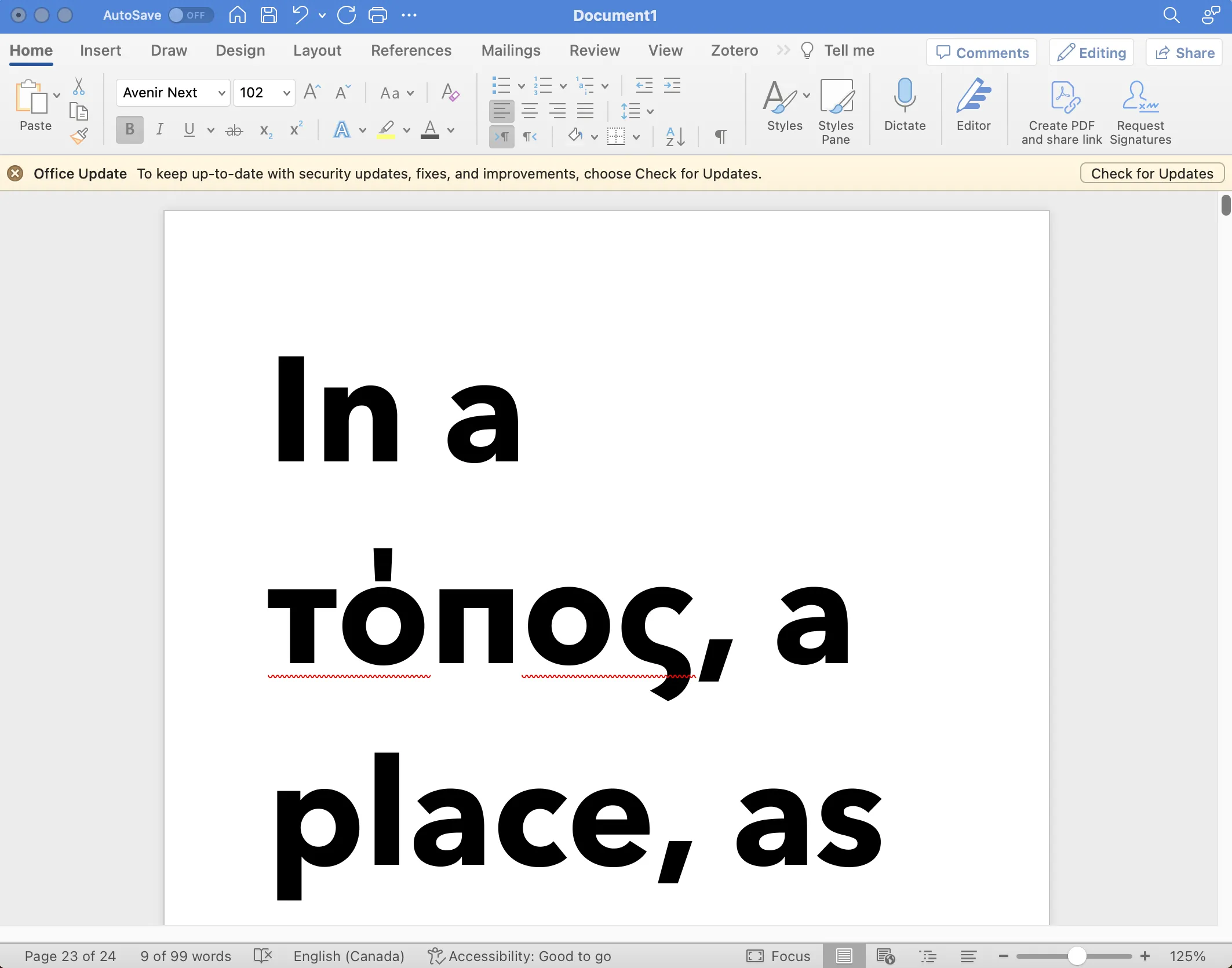The width and height of the screenshot is (1232, 968).
Task: Open the Change Case Aa dropdown
Action: tap(397, 93)
